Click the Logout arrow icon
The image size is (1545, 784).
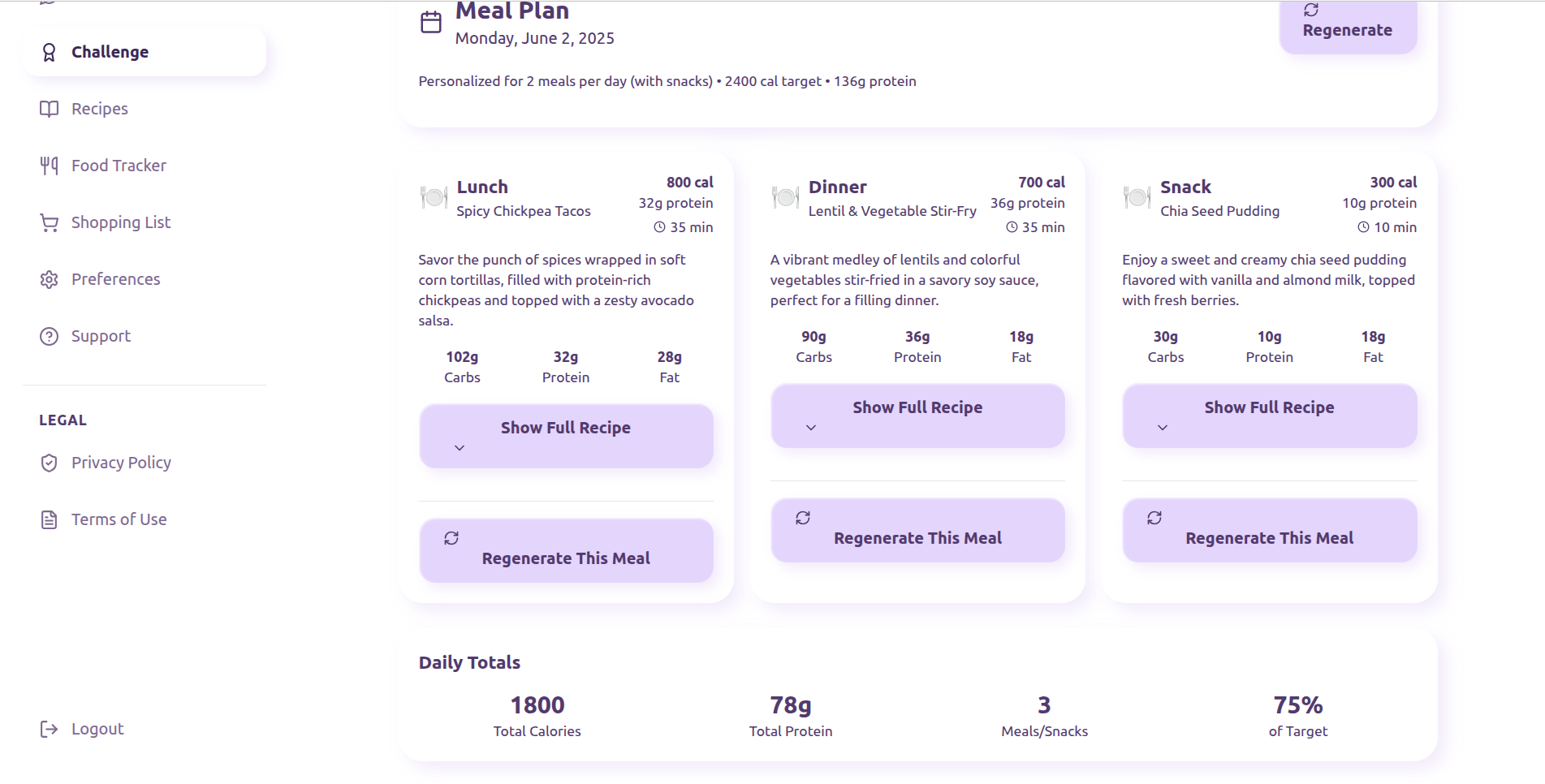(49, 729)
